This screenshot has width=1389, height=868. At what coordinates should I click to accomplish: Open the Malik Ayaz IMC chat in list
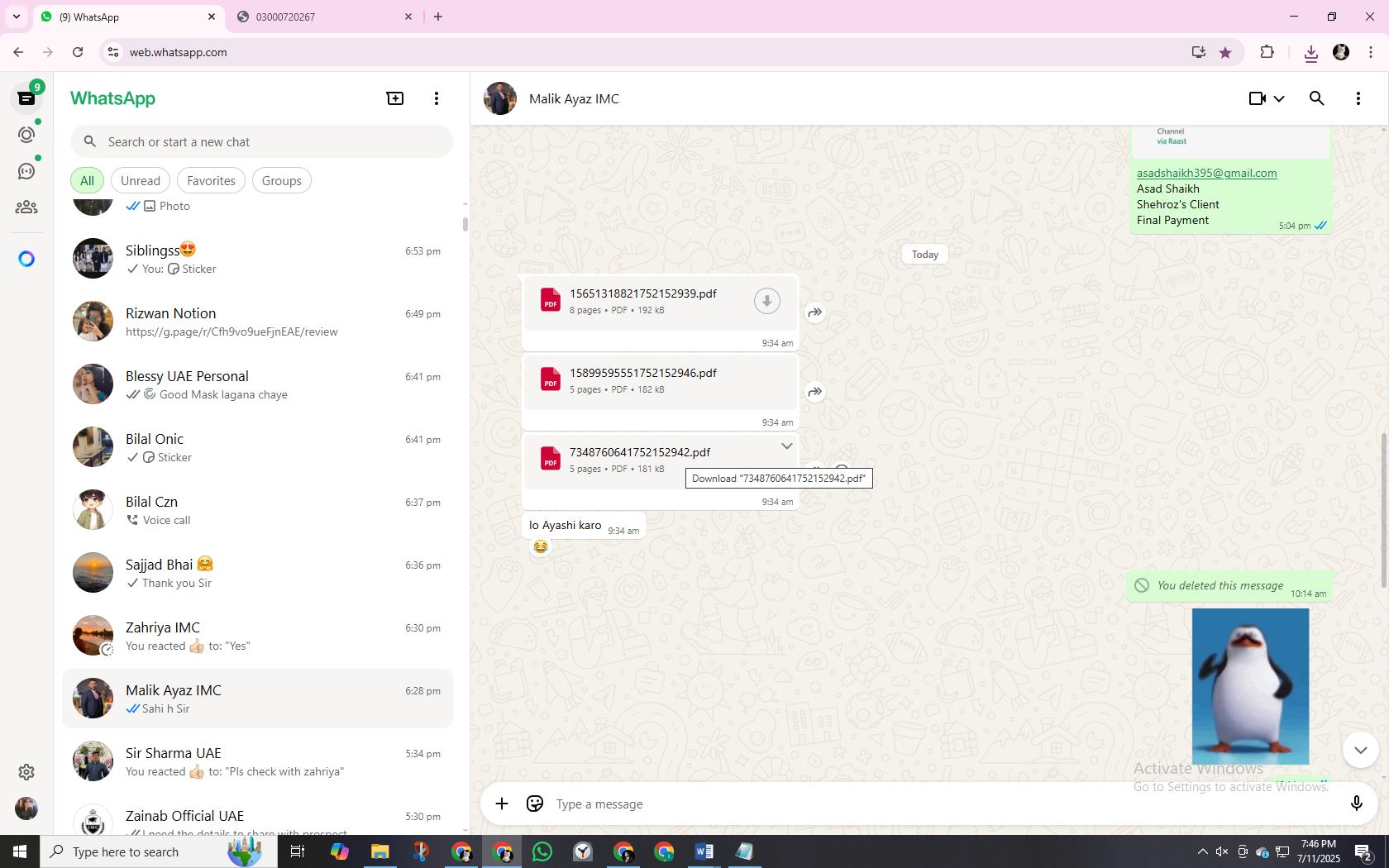pos(257,699)
